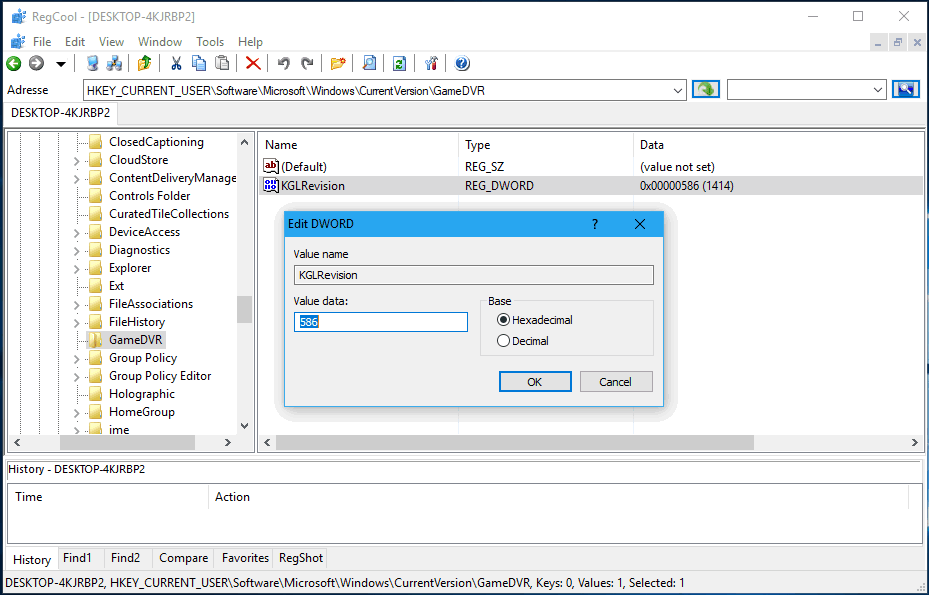Viewport: 929px width, 595px height.
Task: Click the search text field in toolbar
Action: point(799,90)
